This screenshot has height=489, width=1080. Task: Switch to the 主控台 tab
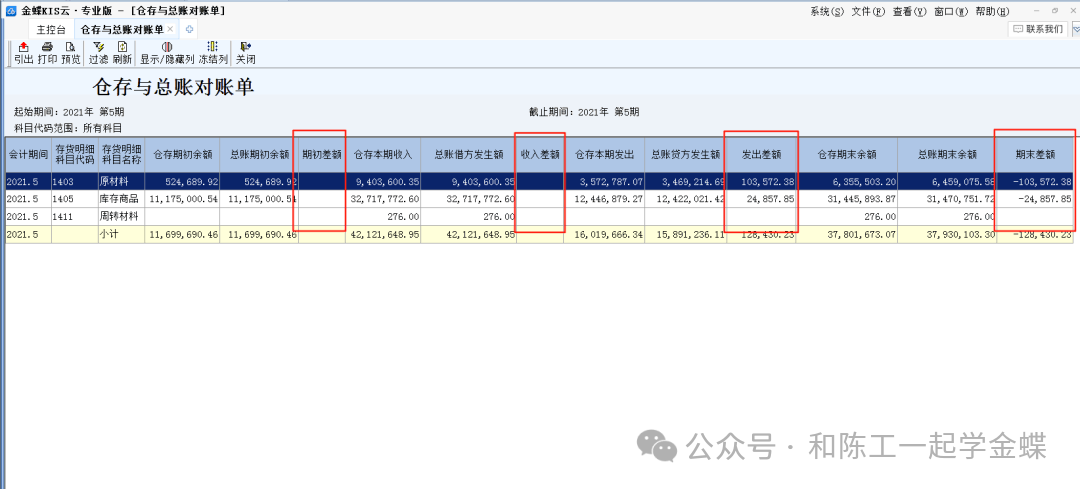(x=51, y=29)
